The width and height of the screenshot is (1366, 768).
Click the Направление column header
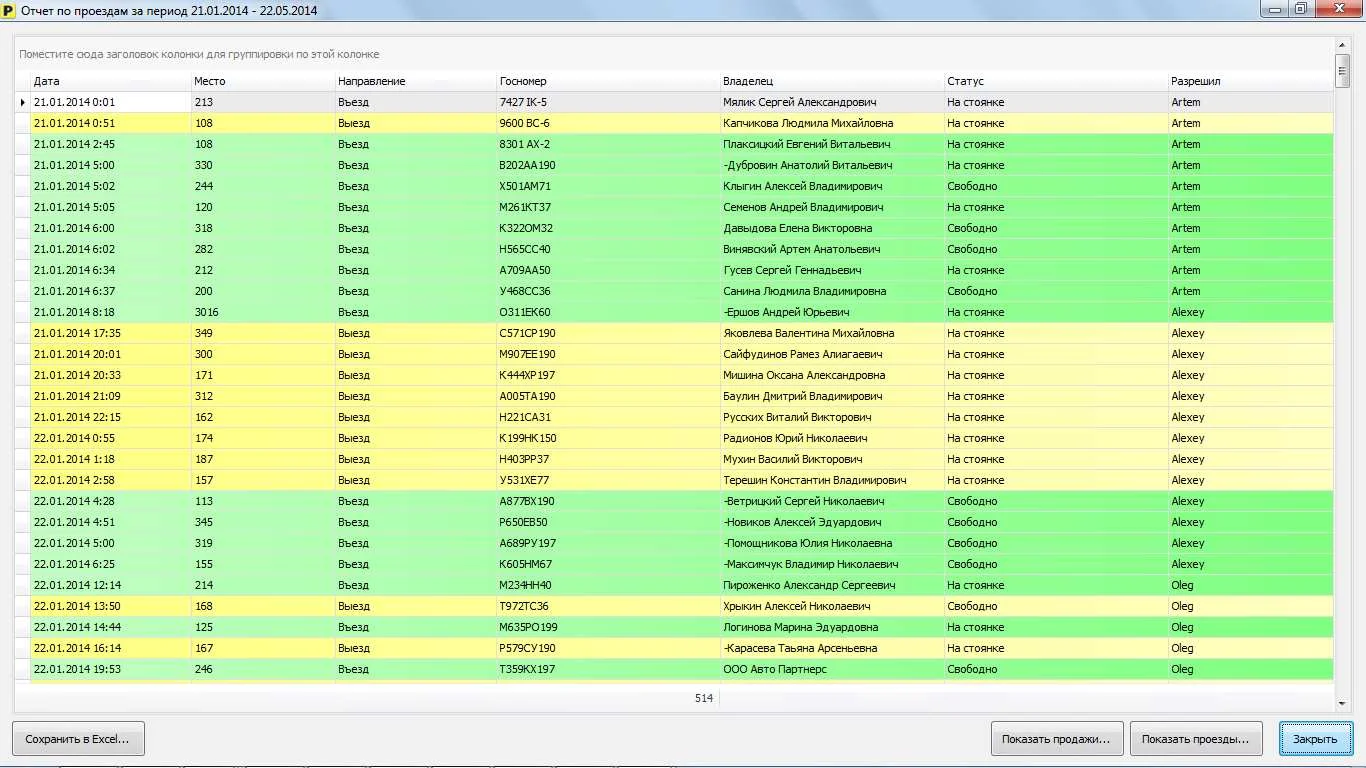pos(415,81)
